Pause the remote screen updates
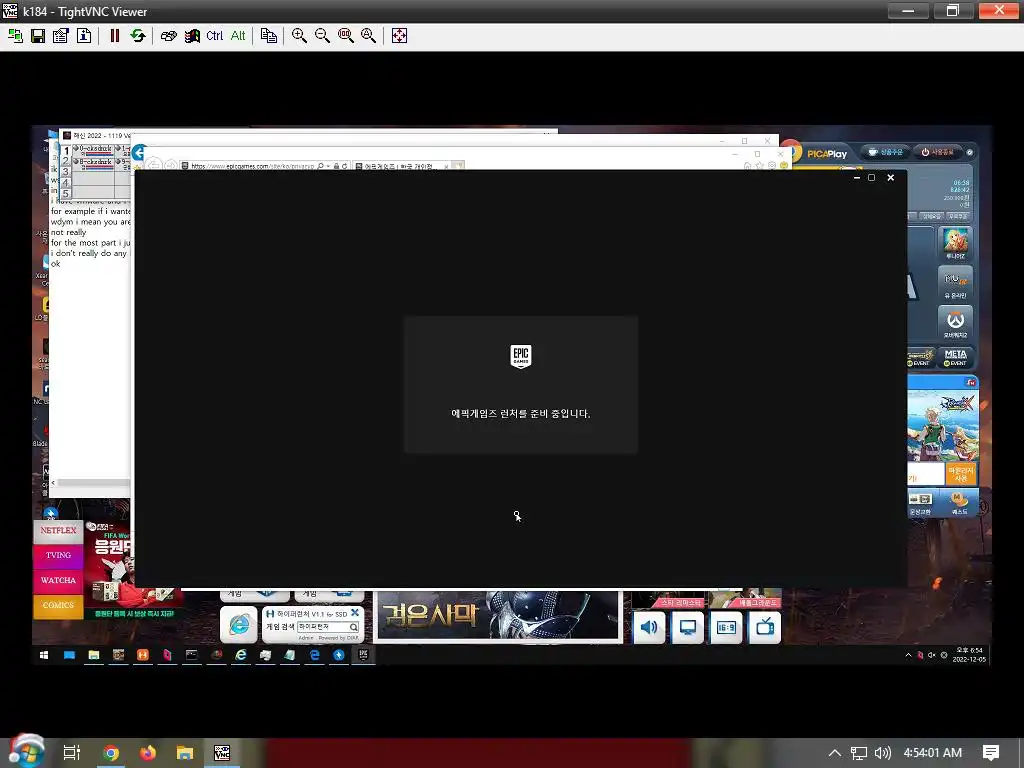 (115, 36)
